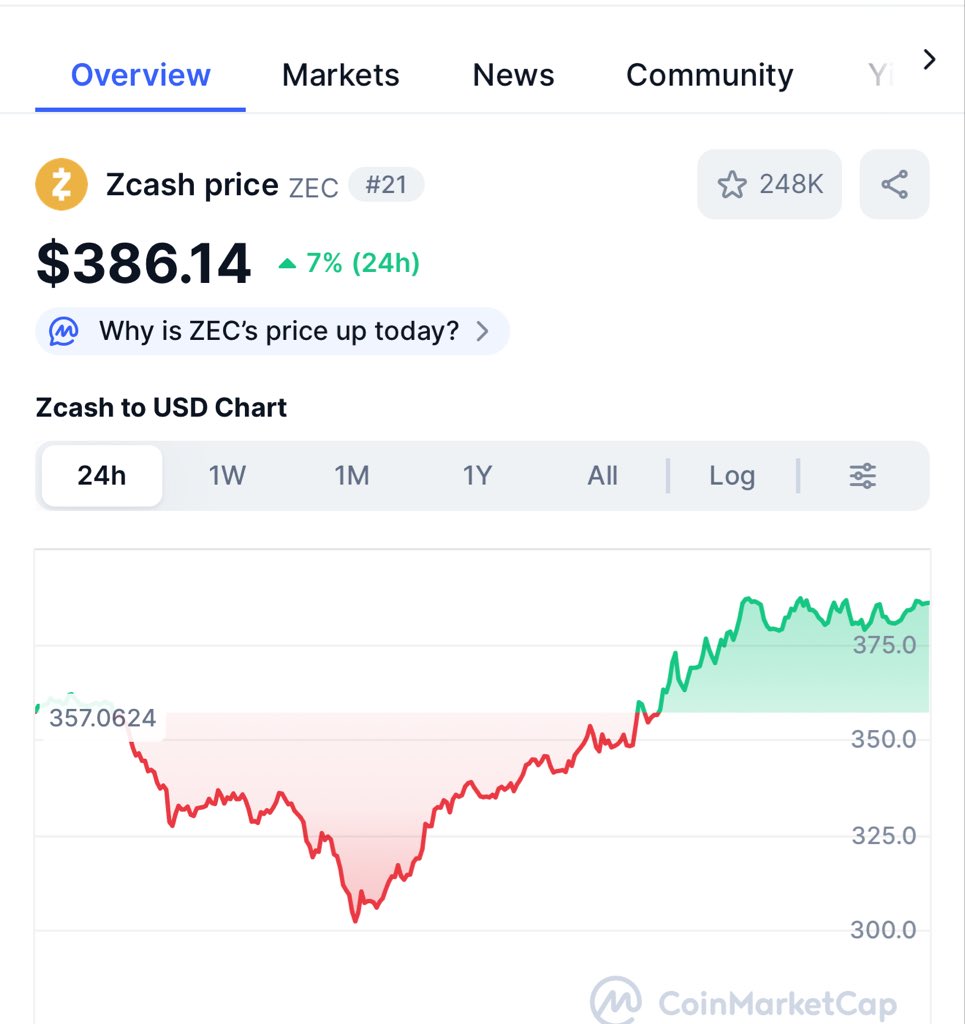
Task: Switch to the News tab
Action: coord(513,75)
